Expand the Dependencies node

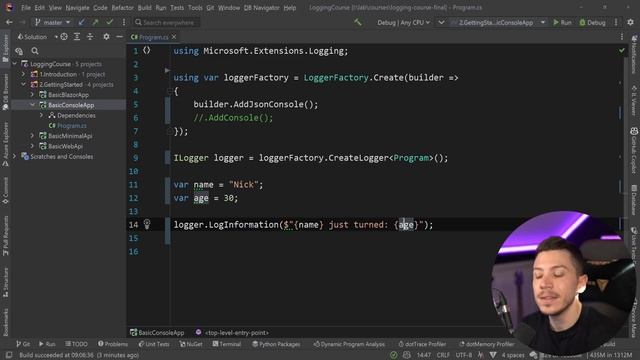[41, 116]
